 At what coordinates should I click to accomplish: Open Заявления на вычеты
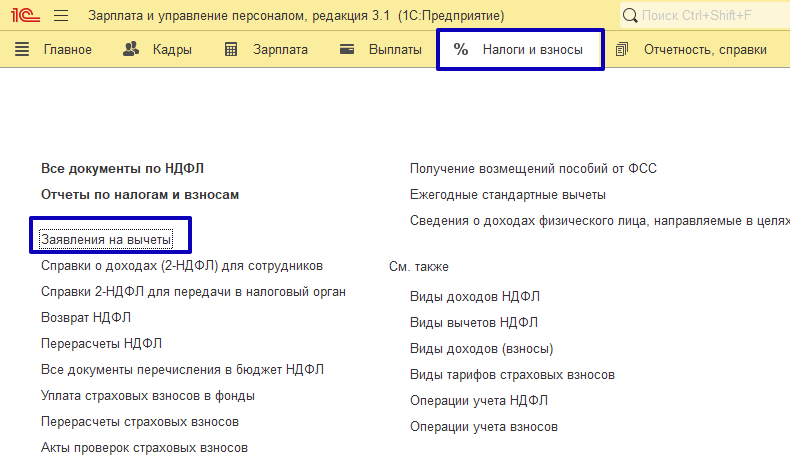[x=106, y=240]
